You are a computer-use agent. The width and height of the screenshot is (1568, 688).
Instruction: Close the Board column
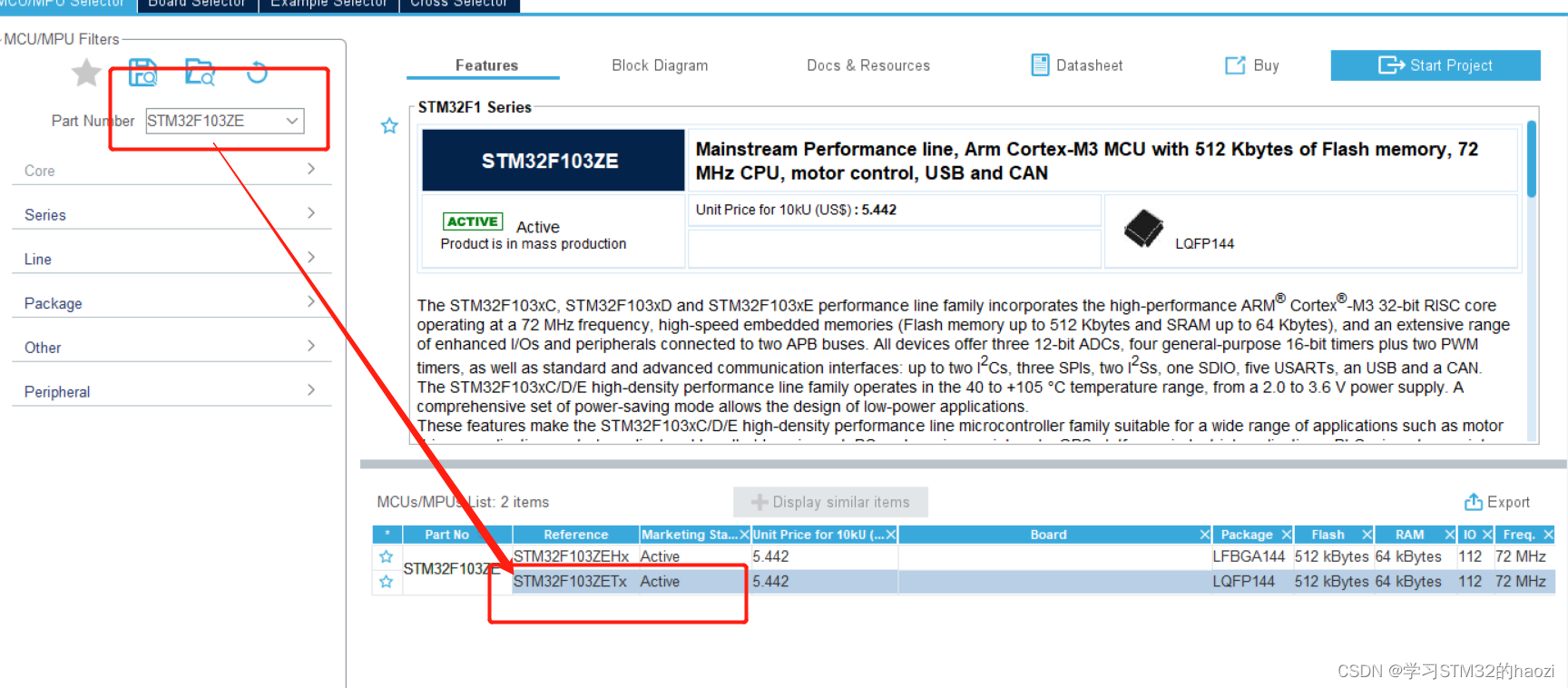pos(1205,535)
